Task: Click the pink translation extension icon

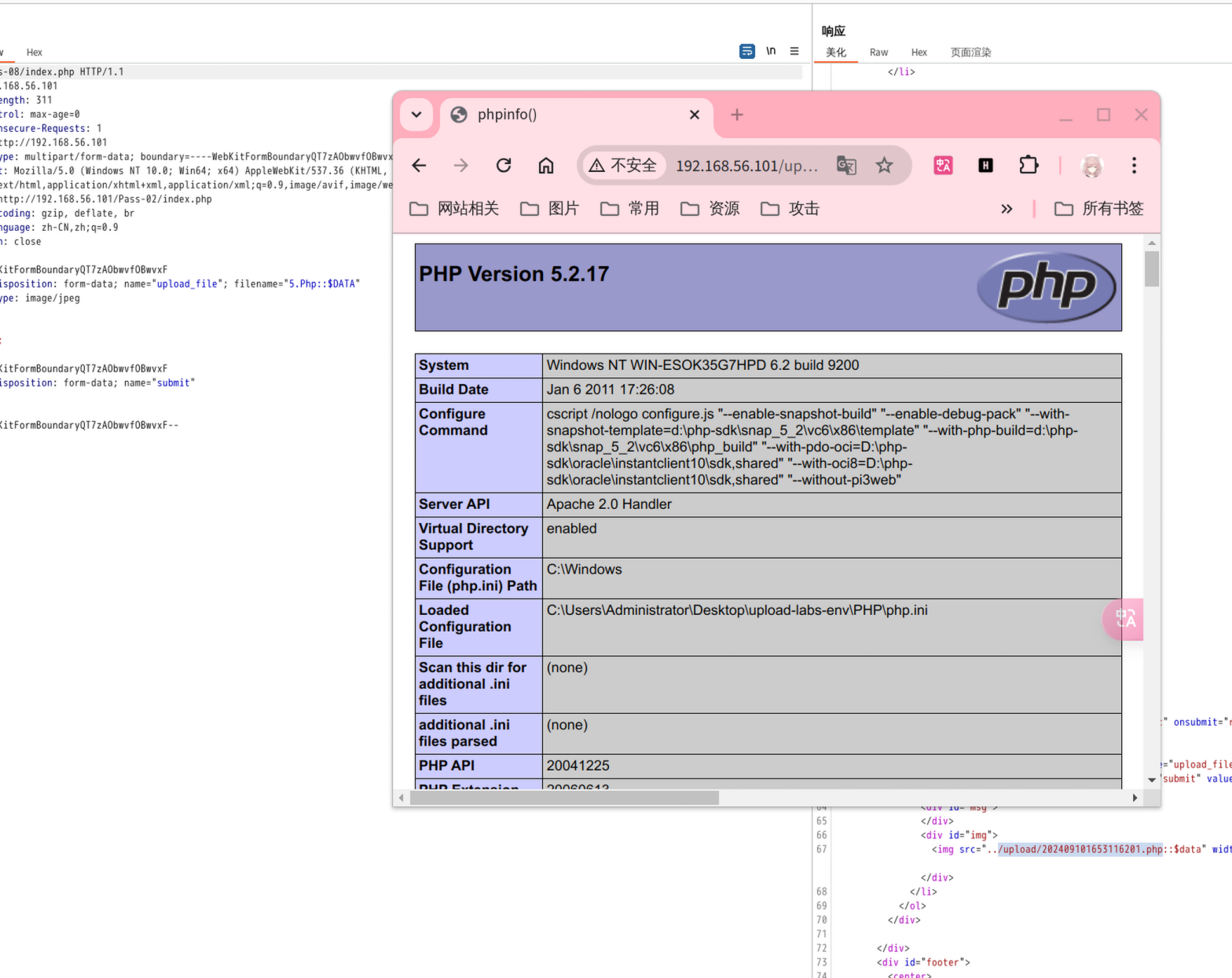Action: [x=943, y=166]
